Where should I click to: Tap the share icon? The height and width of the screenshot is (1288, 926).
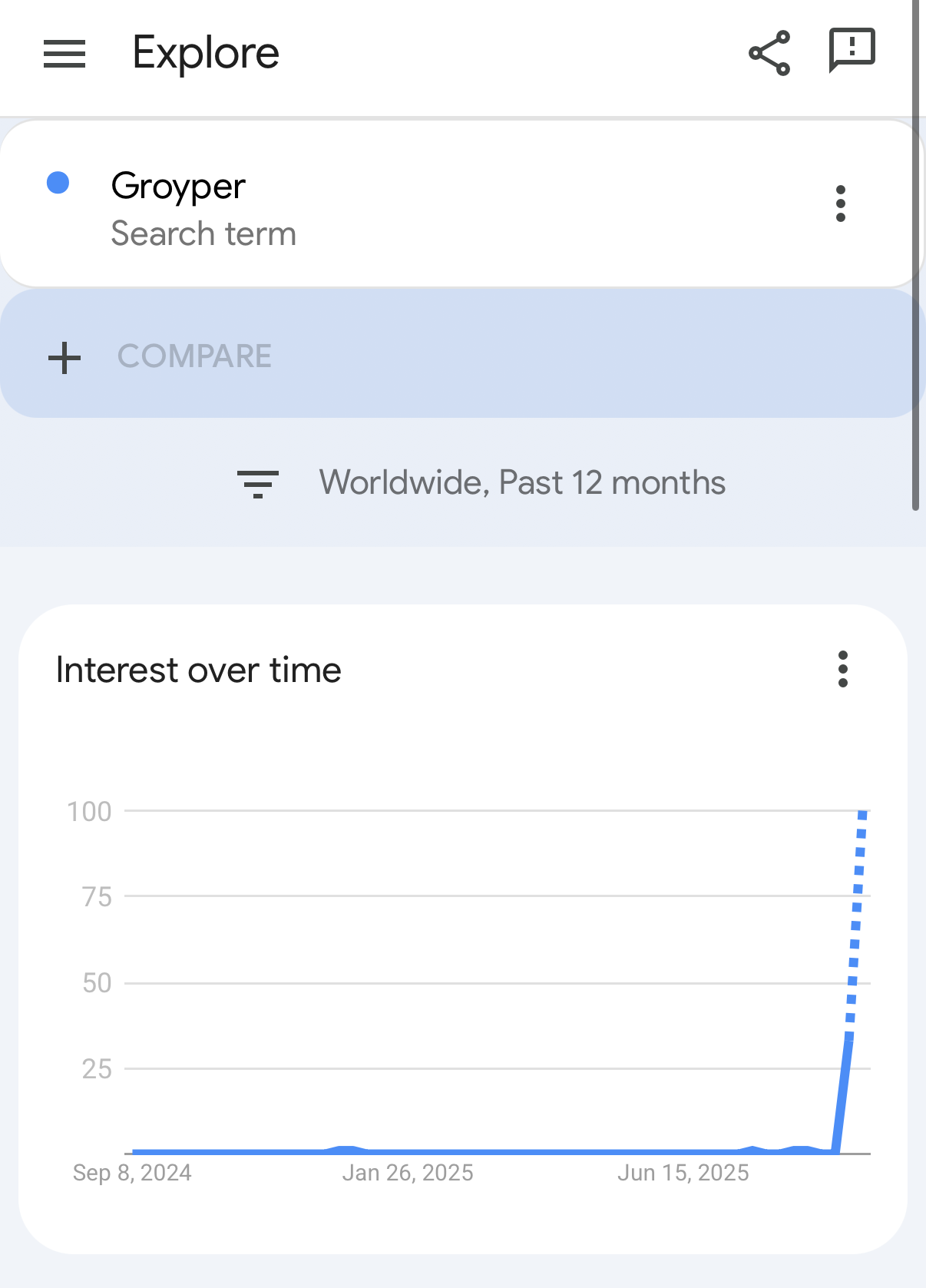click(x=769, y=53)
